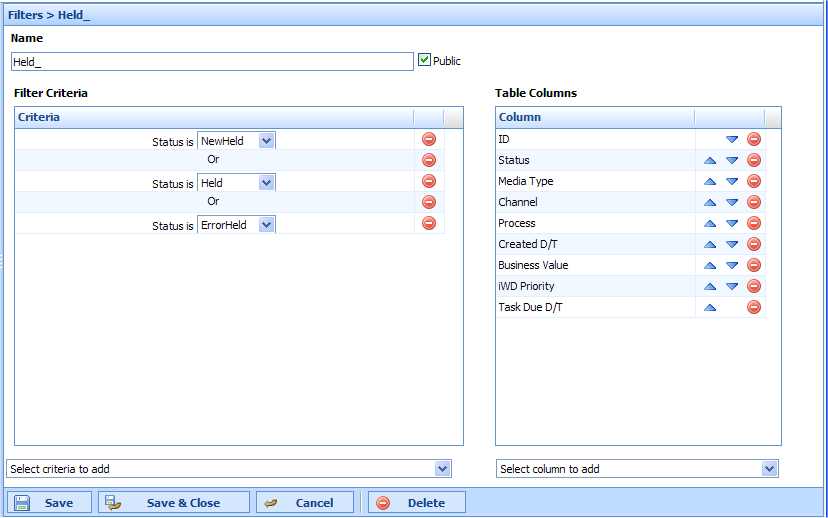This screenshot has height=518, width=828.
Task: Select the Media Type row text
Action: point(525,181)
